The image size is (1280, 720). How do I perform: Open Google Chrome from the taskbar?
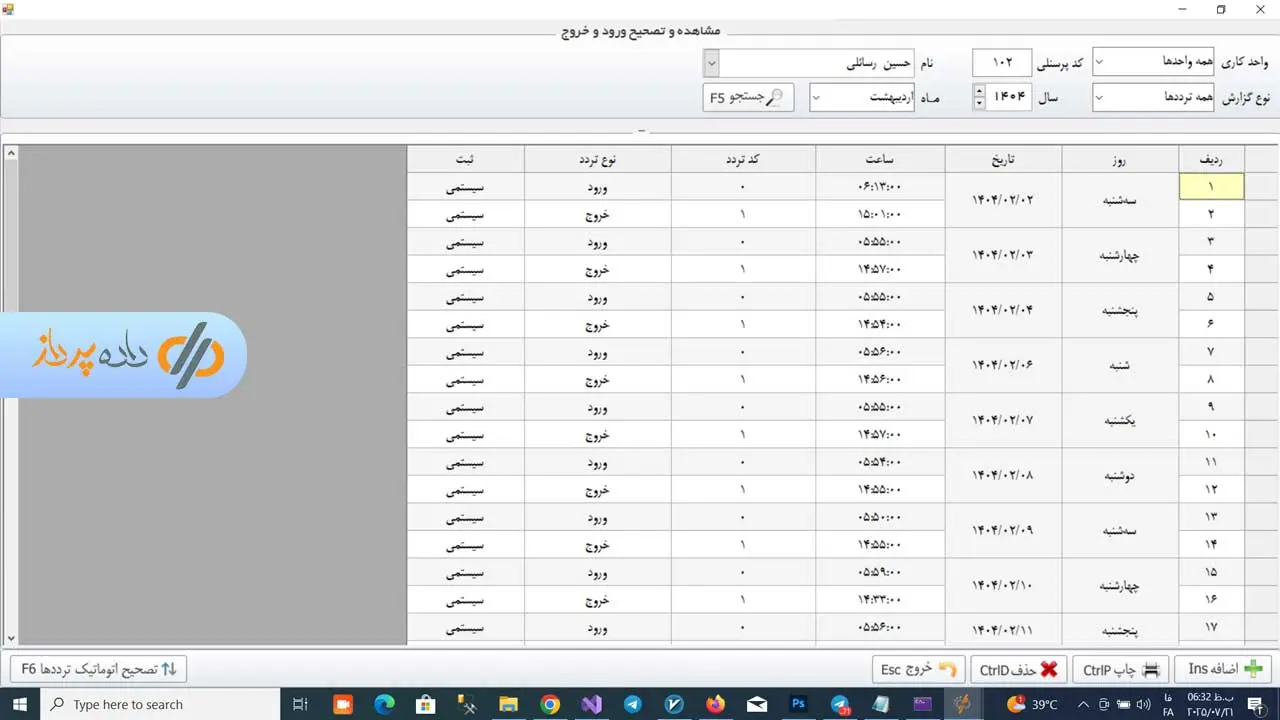pos(550,704)
